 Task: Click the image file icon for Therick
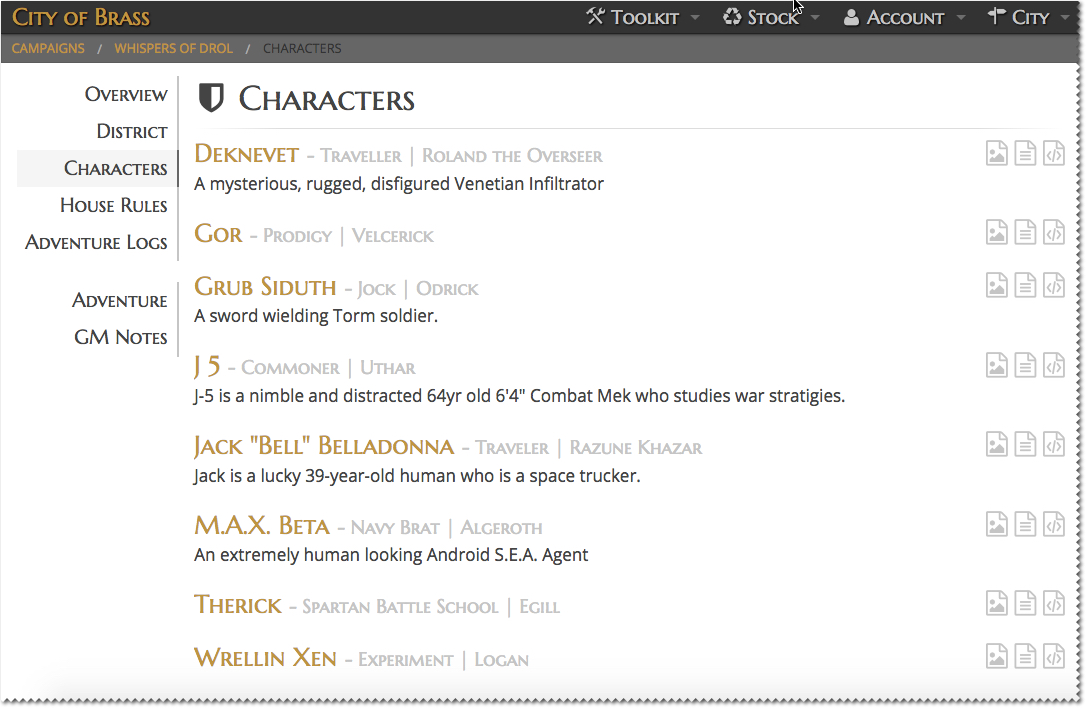pos(996,603)
